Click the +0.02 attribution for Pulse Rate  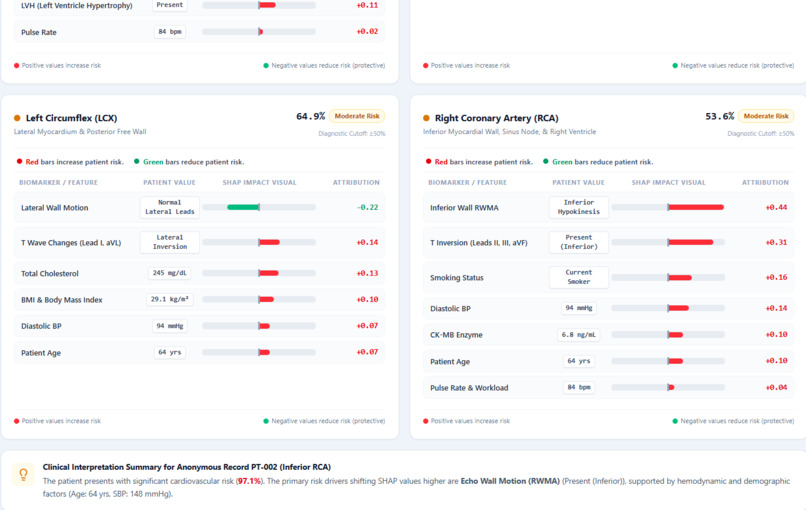pyautogui.click(x=367, y=31)
